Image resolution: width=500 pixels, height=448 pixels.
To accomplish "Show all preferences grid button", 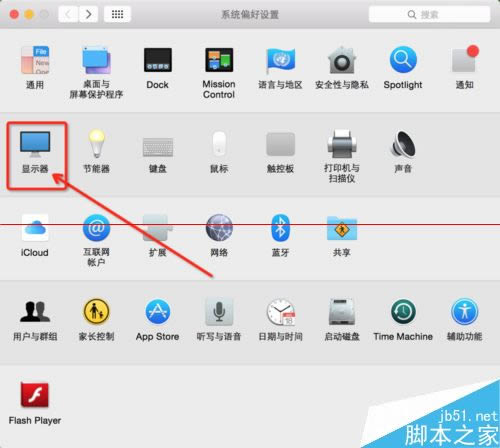I will pyautogui.click(x=117, y=14).
